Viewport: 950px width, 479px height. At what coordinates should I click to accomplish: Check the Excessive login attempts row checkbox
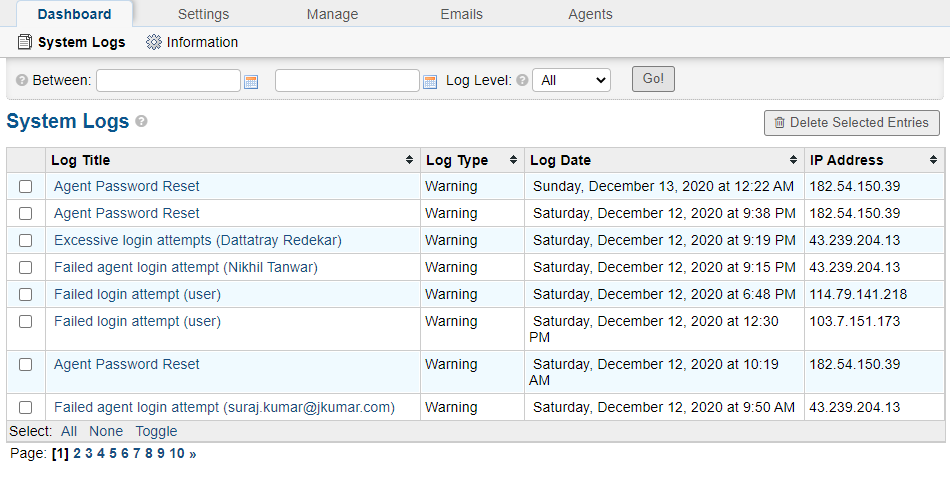25,240
